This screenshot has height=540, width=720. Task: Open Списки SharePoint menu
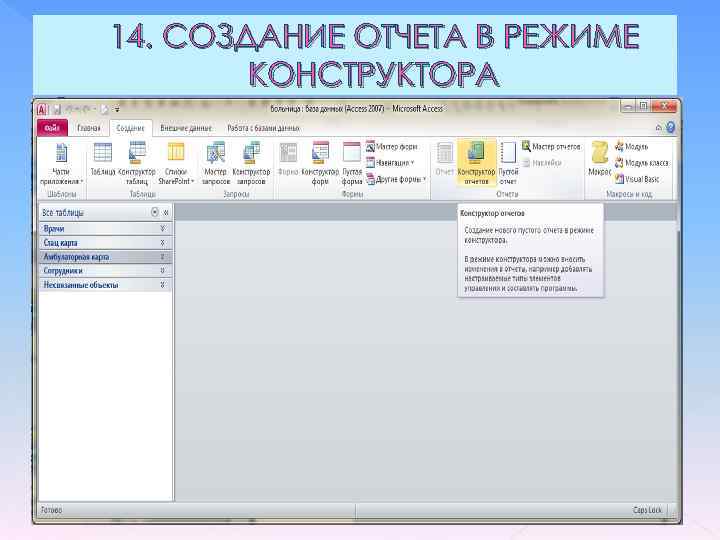tap(176, 164)
